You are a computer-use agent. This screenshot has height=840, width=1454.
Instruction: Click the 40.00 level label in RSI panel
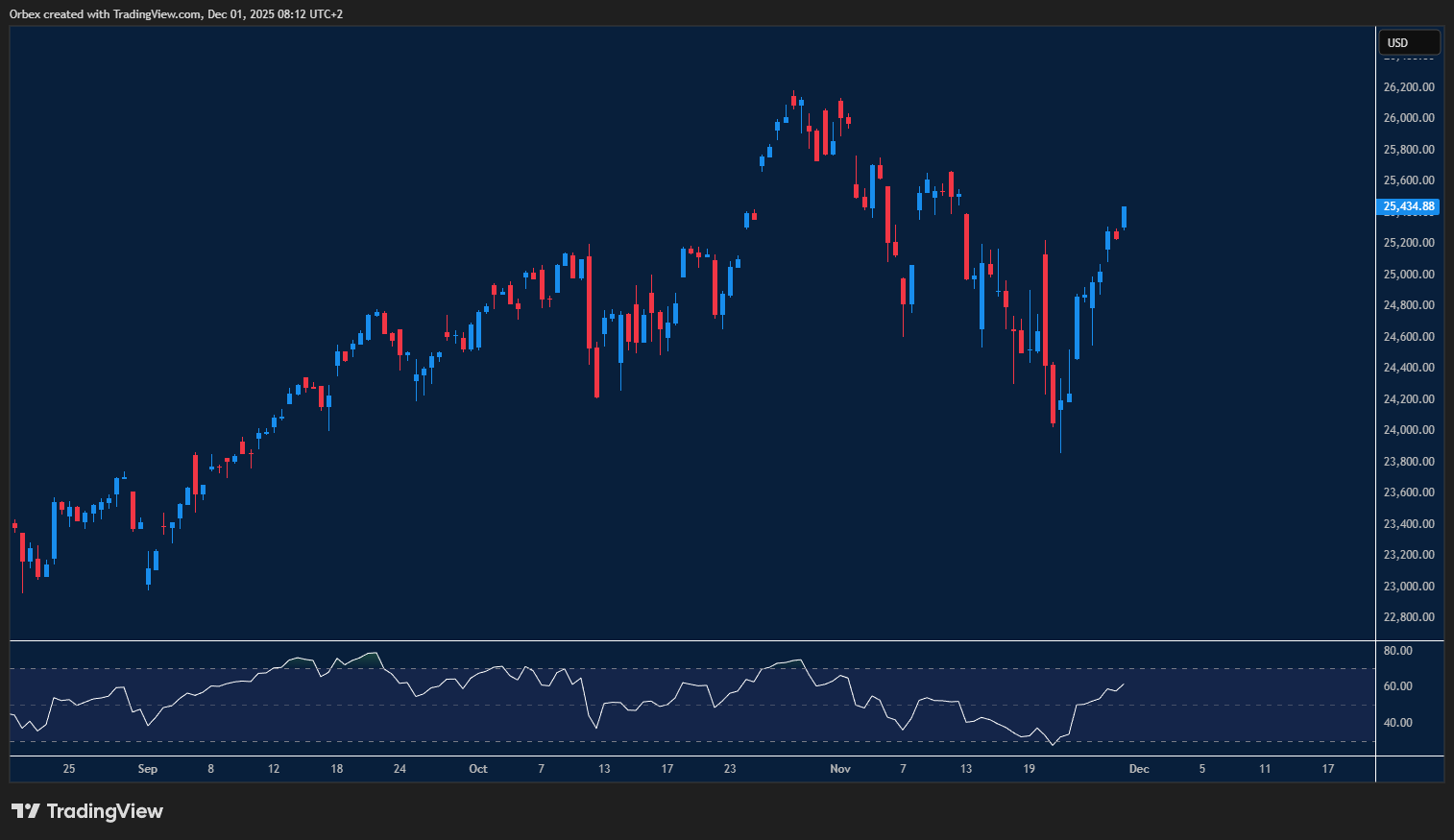[x=1399, y=722]
